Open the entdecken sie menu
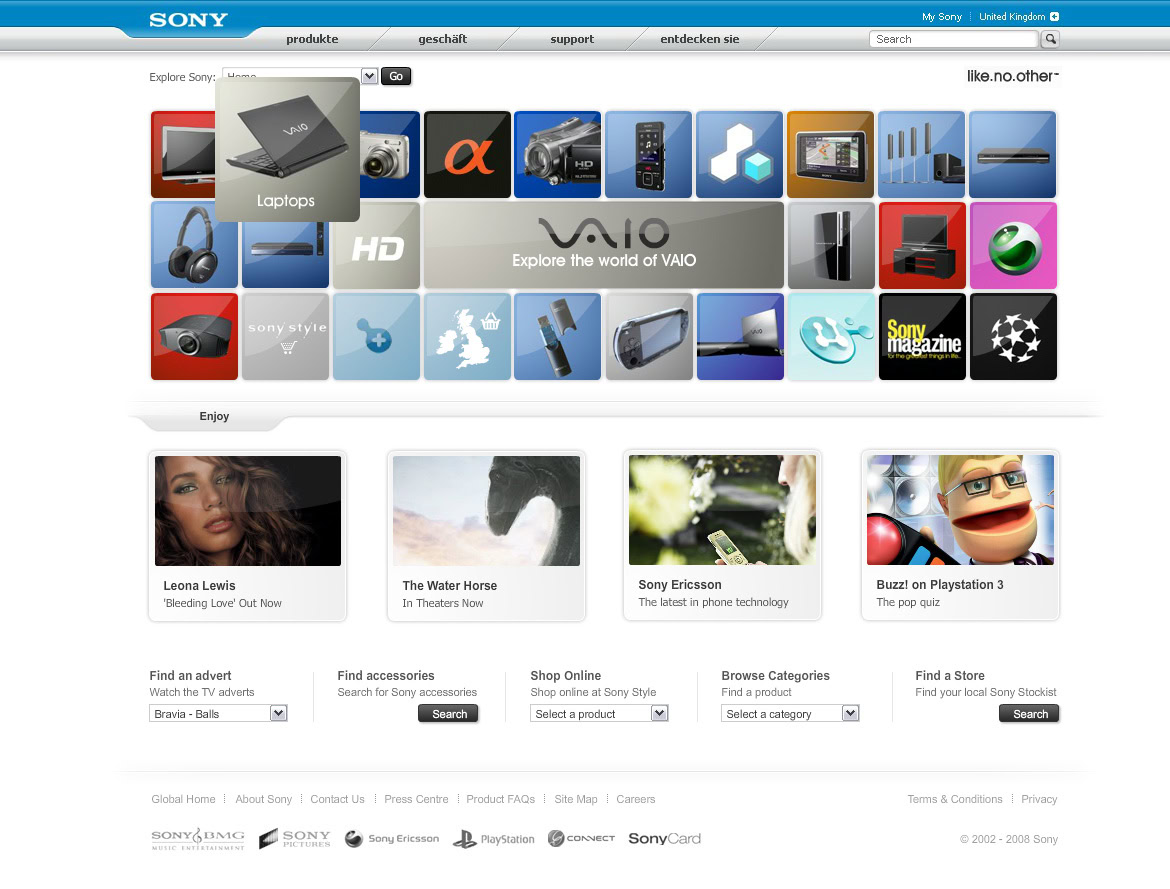This screenshot has height=889, width=1170. [x=700, y=39]
